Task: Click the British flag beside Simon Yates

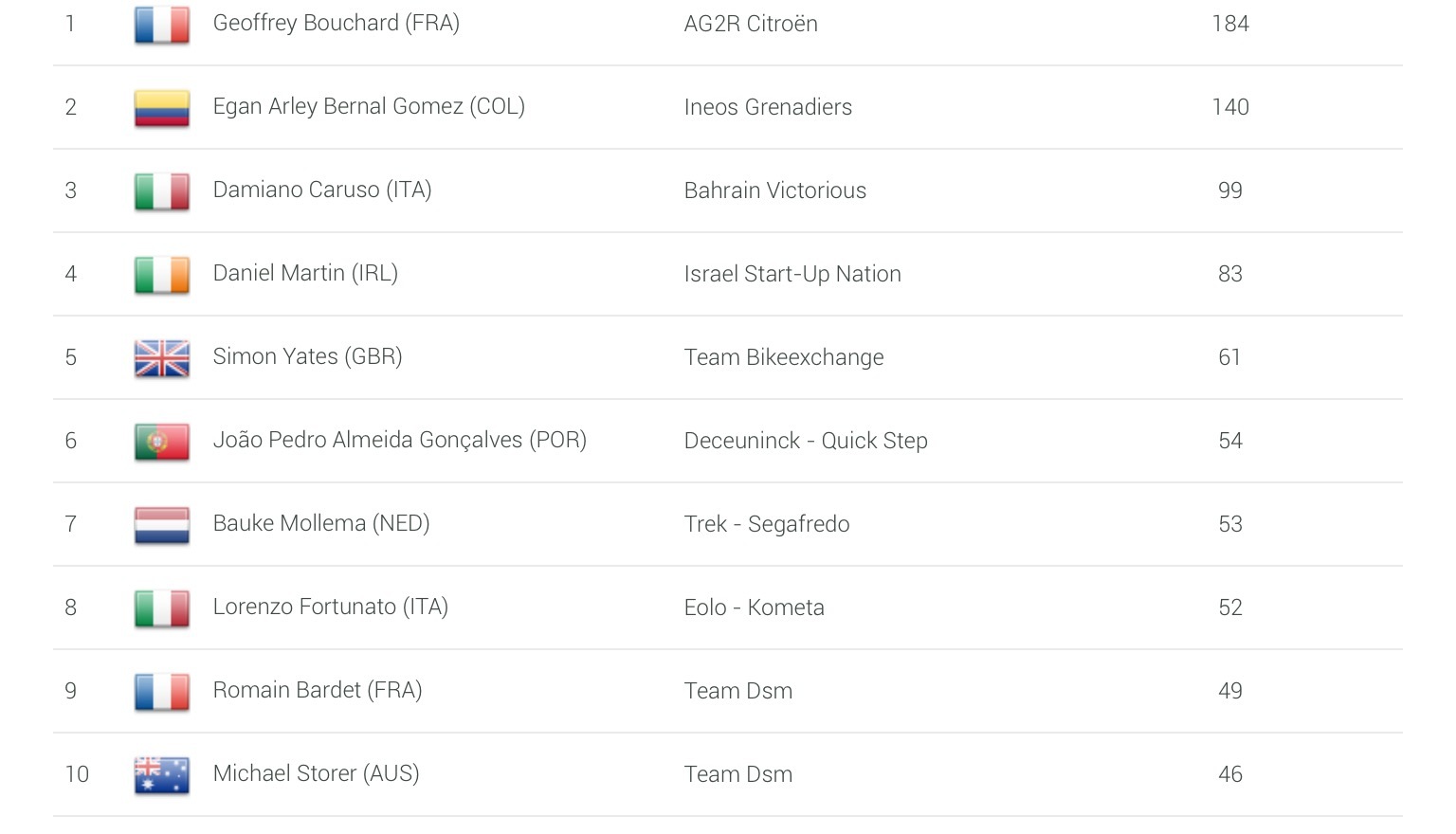Action: click(x=162, y=358)
